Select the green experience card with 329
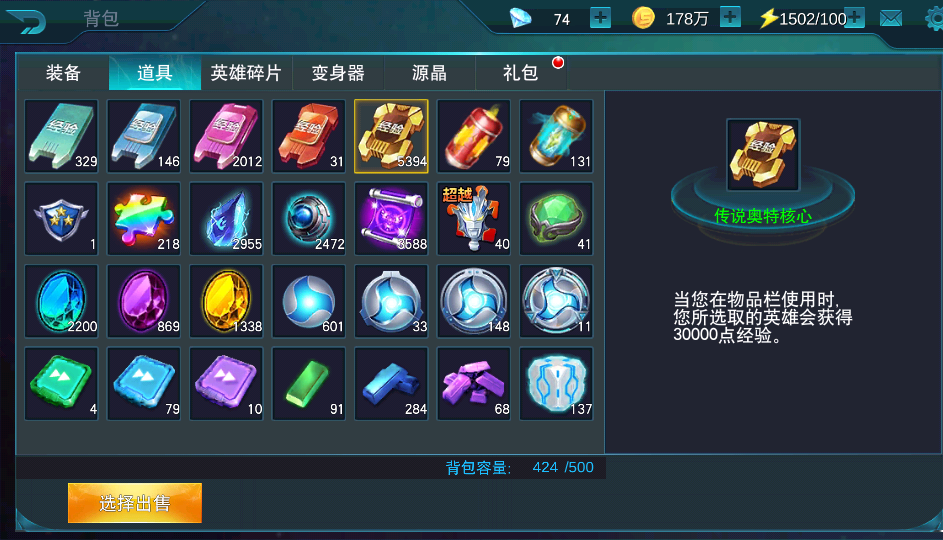This screenshot has height=540, width=943. click(x=61, y=137)
